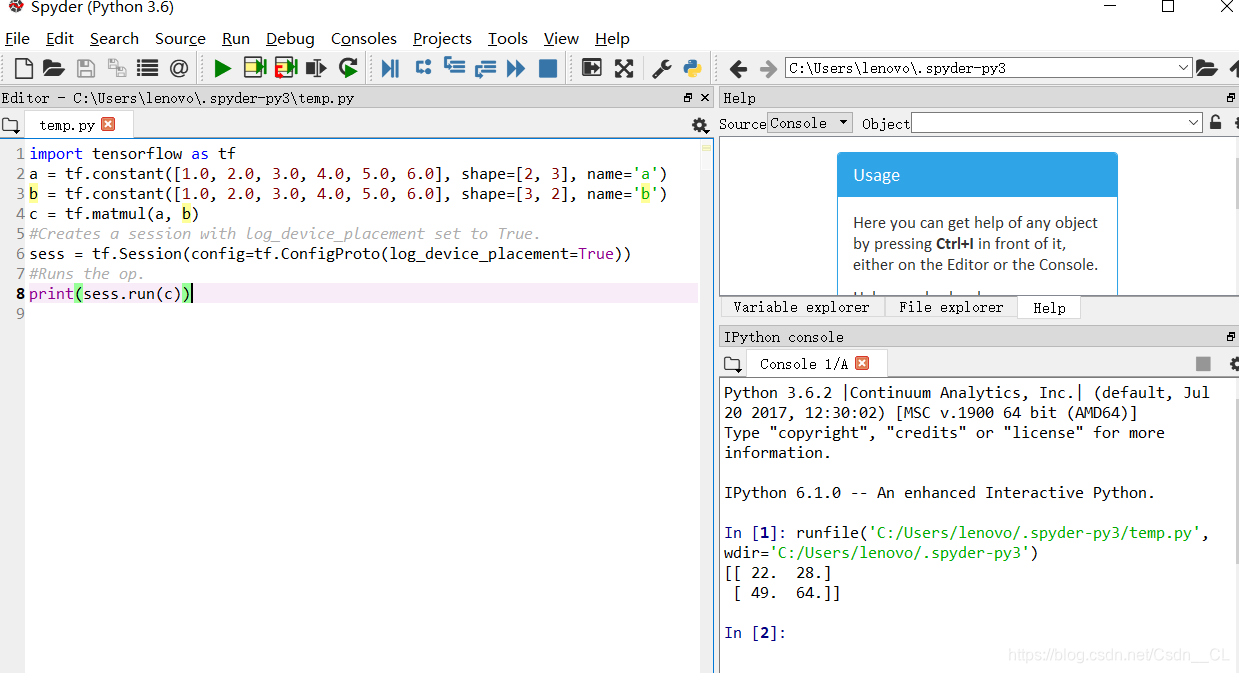Screen dimensions: 1239x673
Task: Toggle fullscreen mode with the arrows icon
Action: [x=624, y=68]
